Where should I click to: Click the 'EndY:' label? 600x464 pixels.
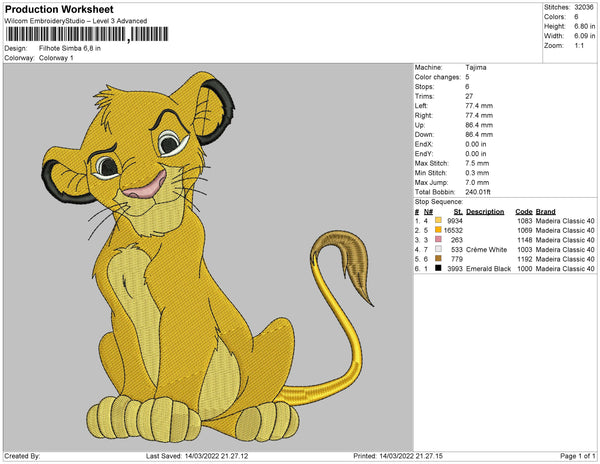click(x=424, y=154)
